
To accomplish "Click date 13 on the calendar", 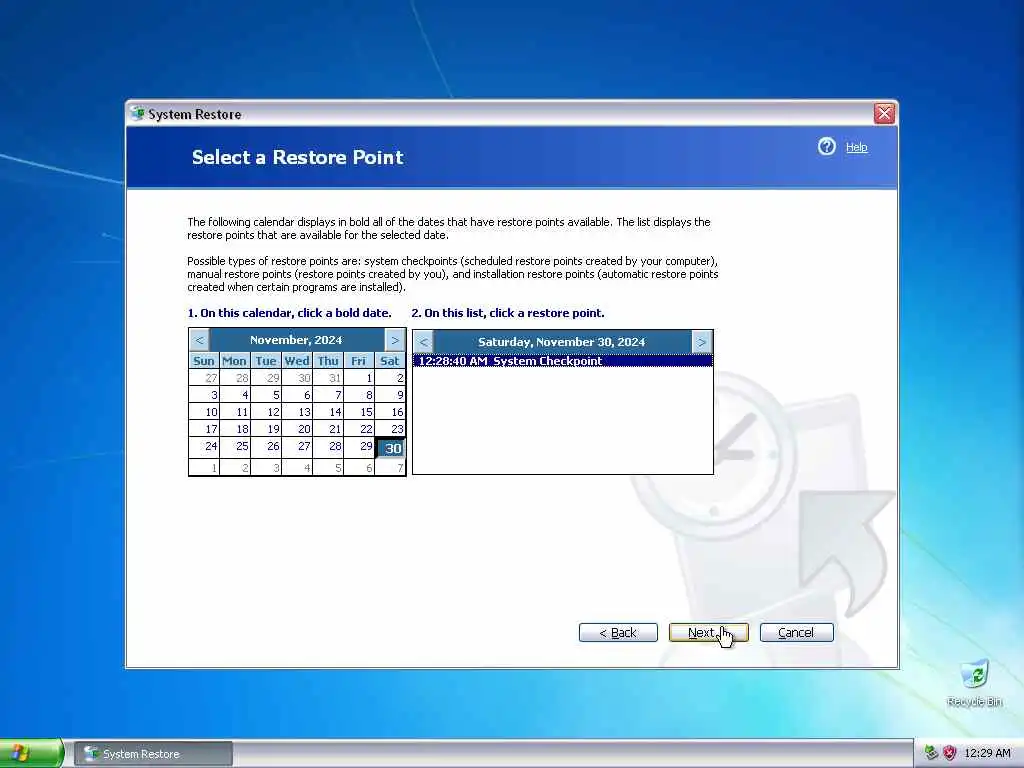I will 298,411.
